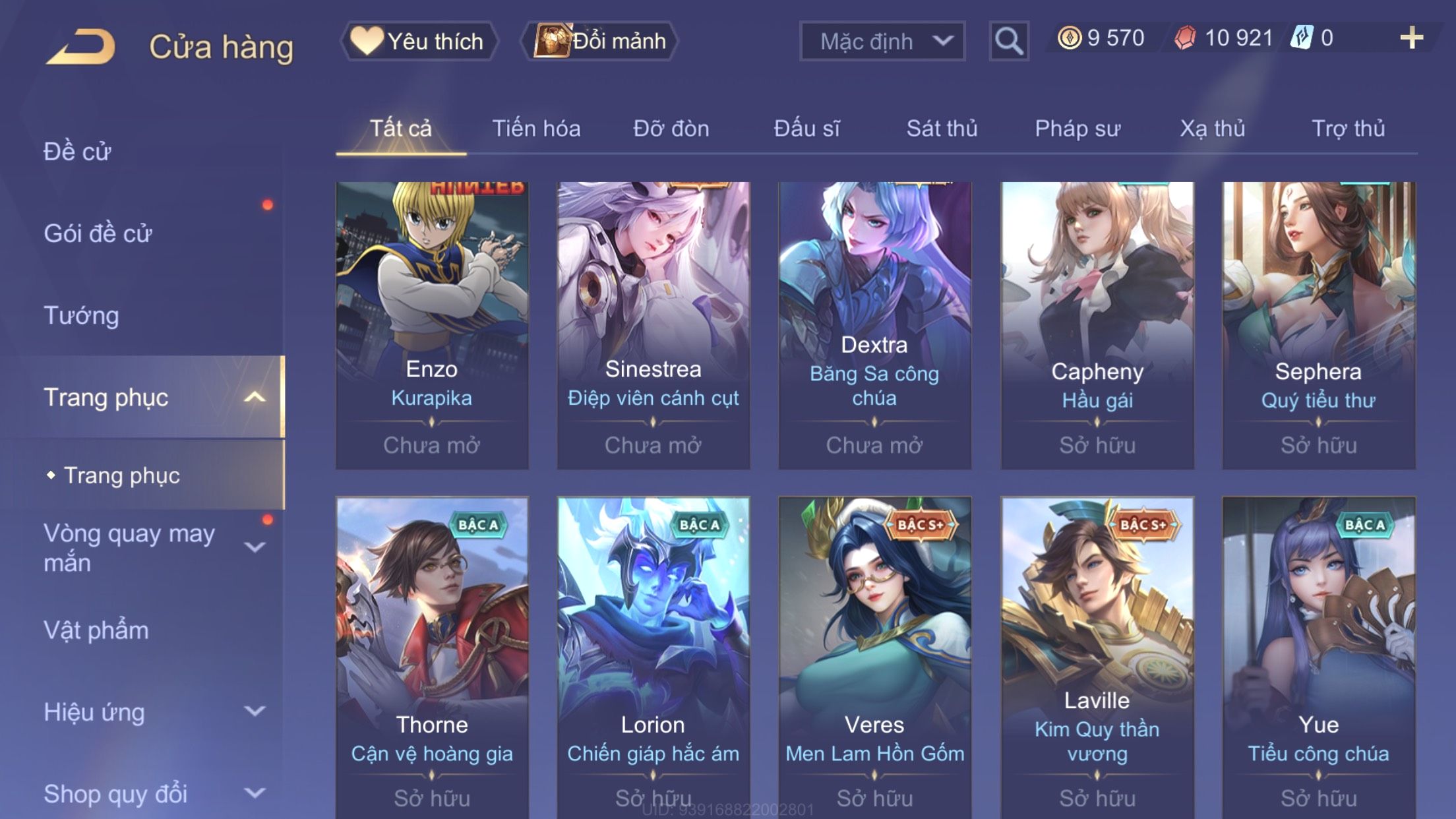1456x819 pixels.
Task: Open Gói đề cử in sidebar
Action: click(x=98, y=233)
